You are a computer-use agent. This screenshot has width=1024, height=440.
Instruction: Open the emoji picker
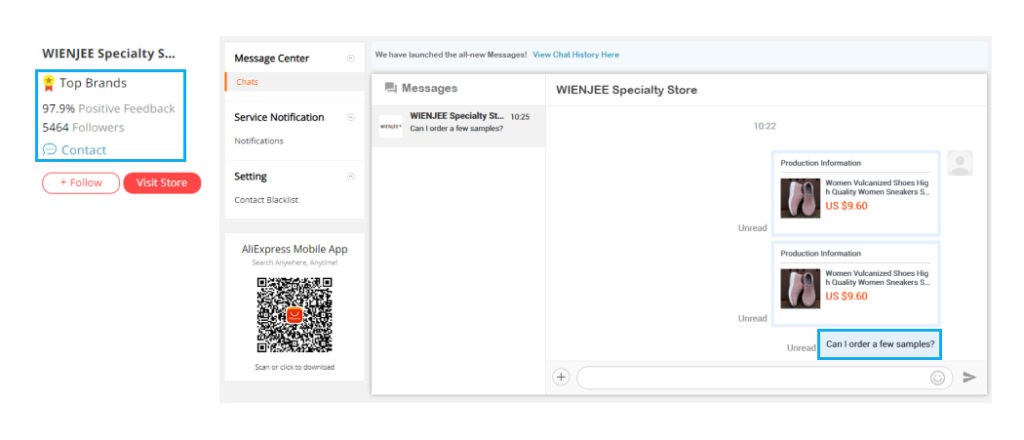[x=938, y=378]
